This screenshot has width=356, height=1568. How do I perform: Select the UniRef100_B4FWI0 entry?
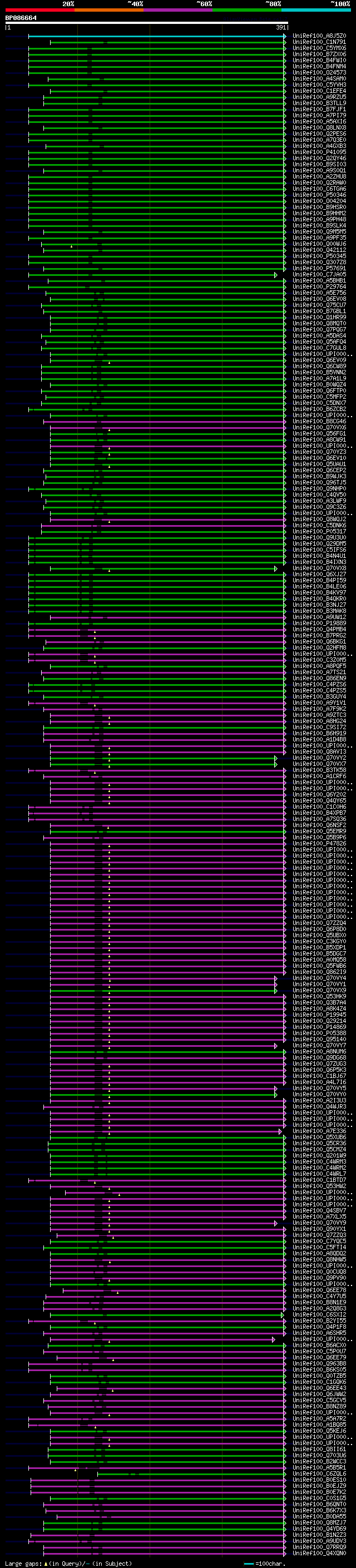(319, 60)
